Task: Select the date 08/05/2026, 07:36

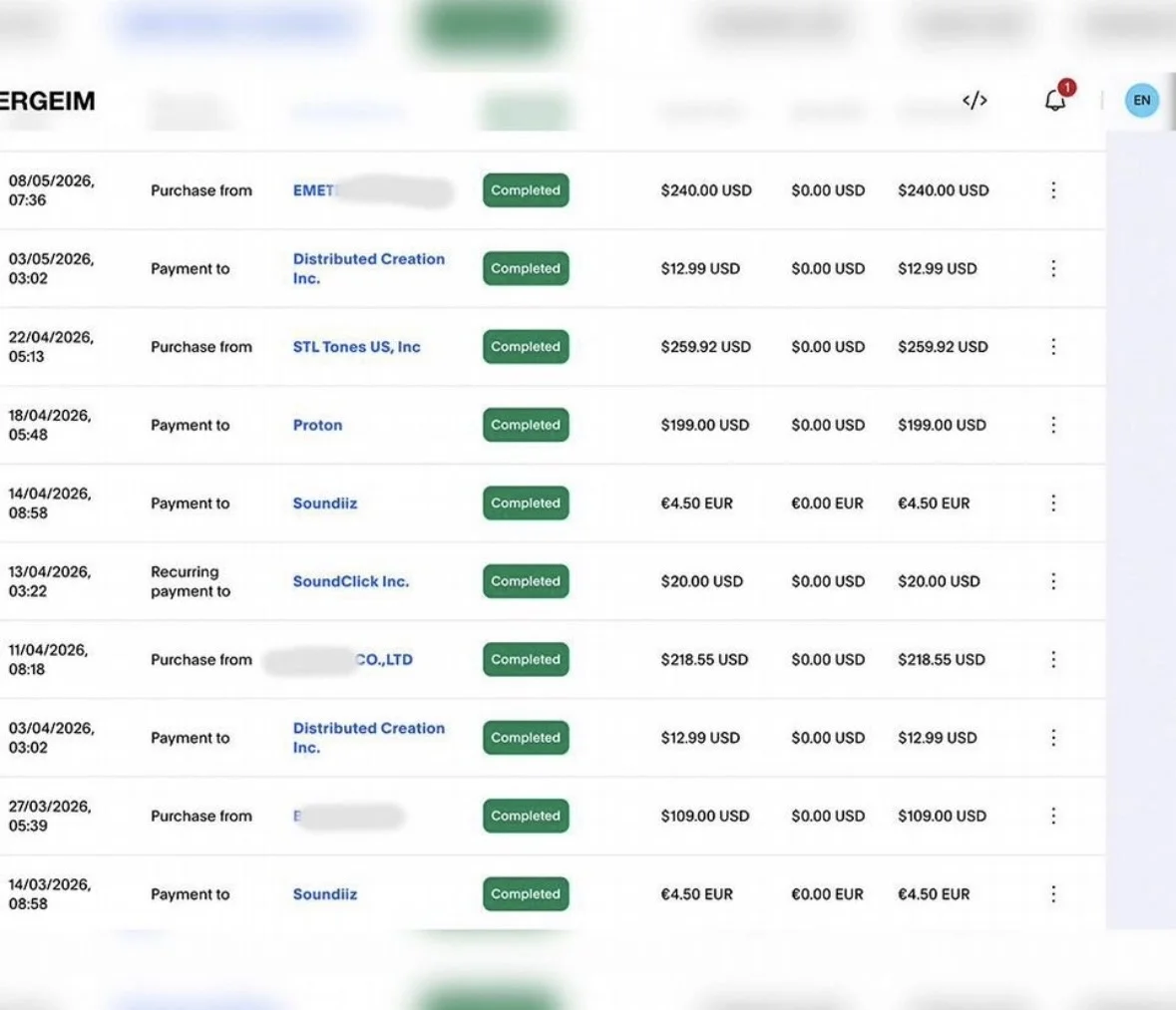Action: click(52, 190)
